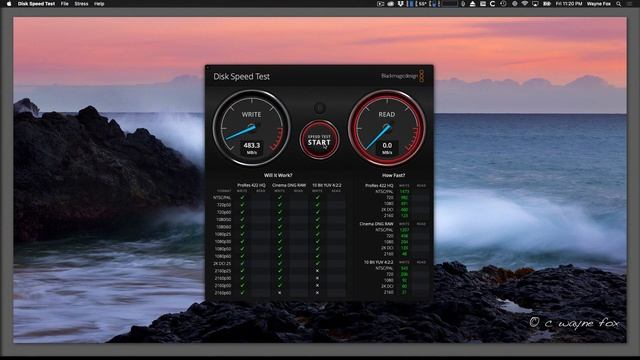The image size is (640, 360).
Task: Click the WRITE speed gauge
Action: click(251, 128)
